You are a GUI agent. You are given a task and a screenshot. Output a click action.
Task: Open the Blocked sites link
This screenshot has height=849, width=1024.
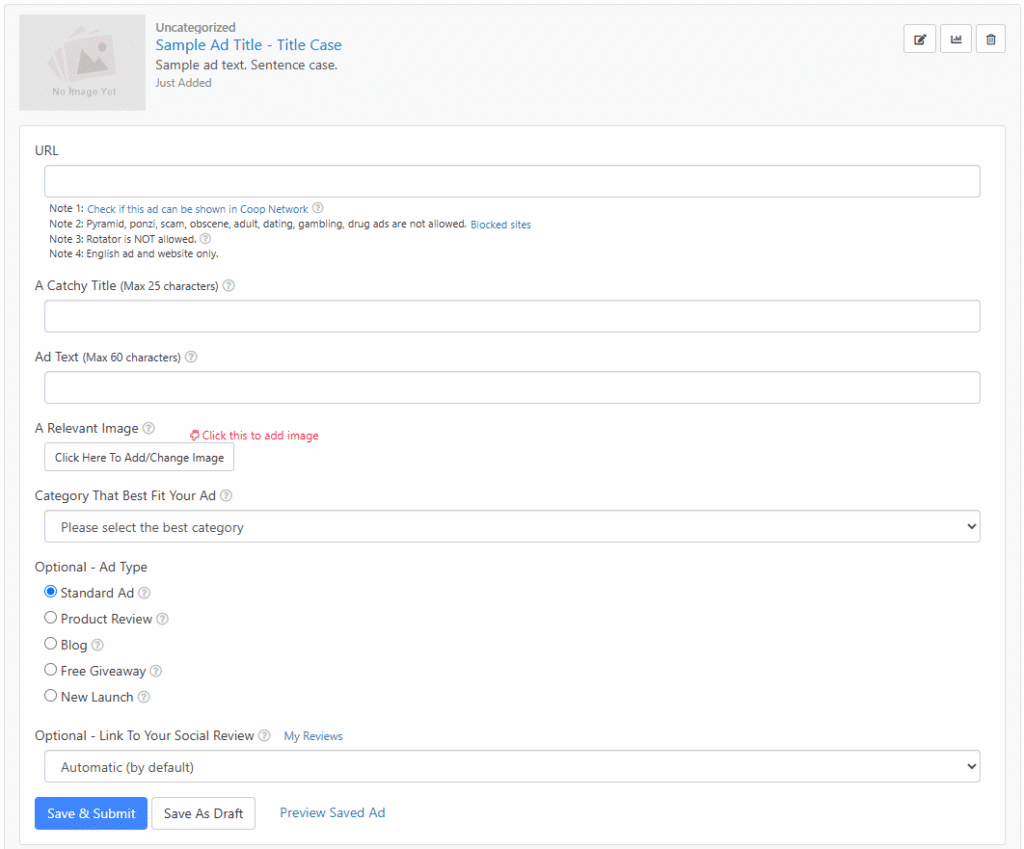tap(501, 225)
